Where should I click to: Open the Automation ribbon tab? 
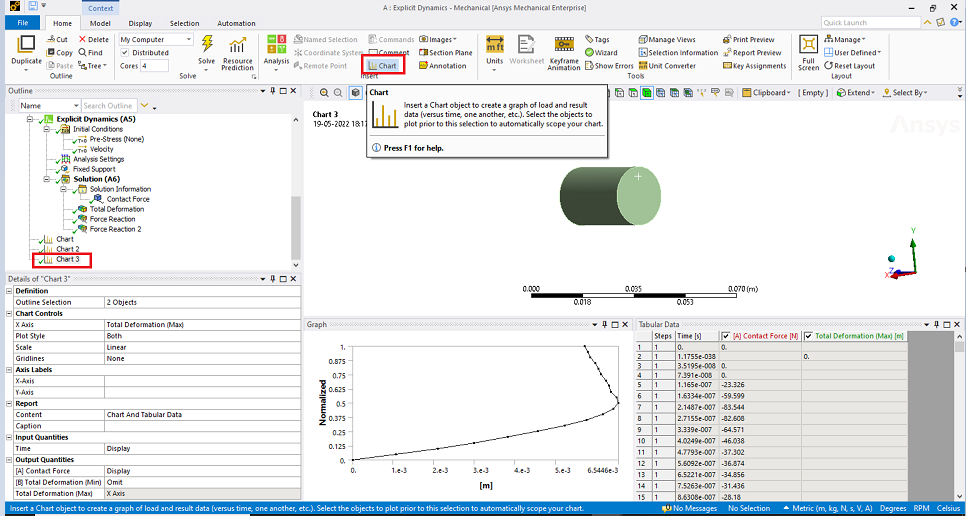point(236,23)
